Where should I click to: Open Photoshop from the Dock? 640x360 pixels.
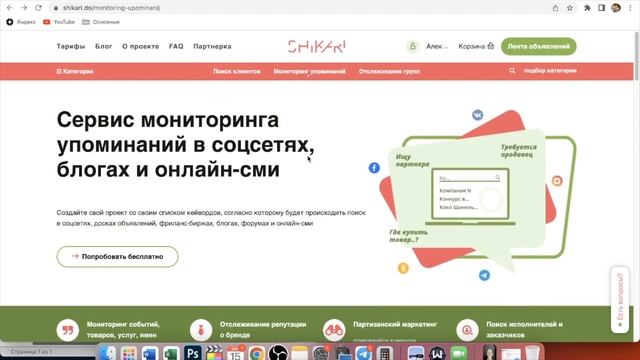[193, 352]
